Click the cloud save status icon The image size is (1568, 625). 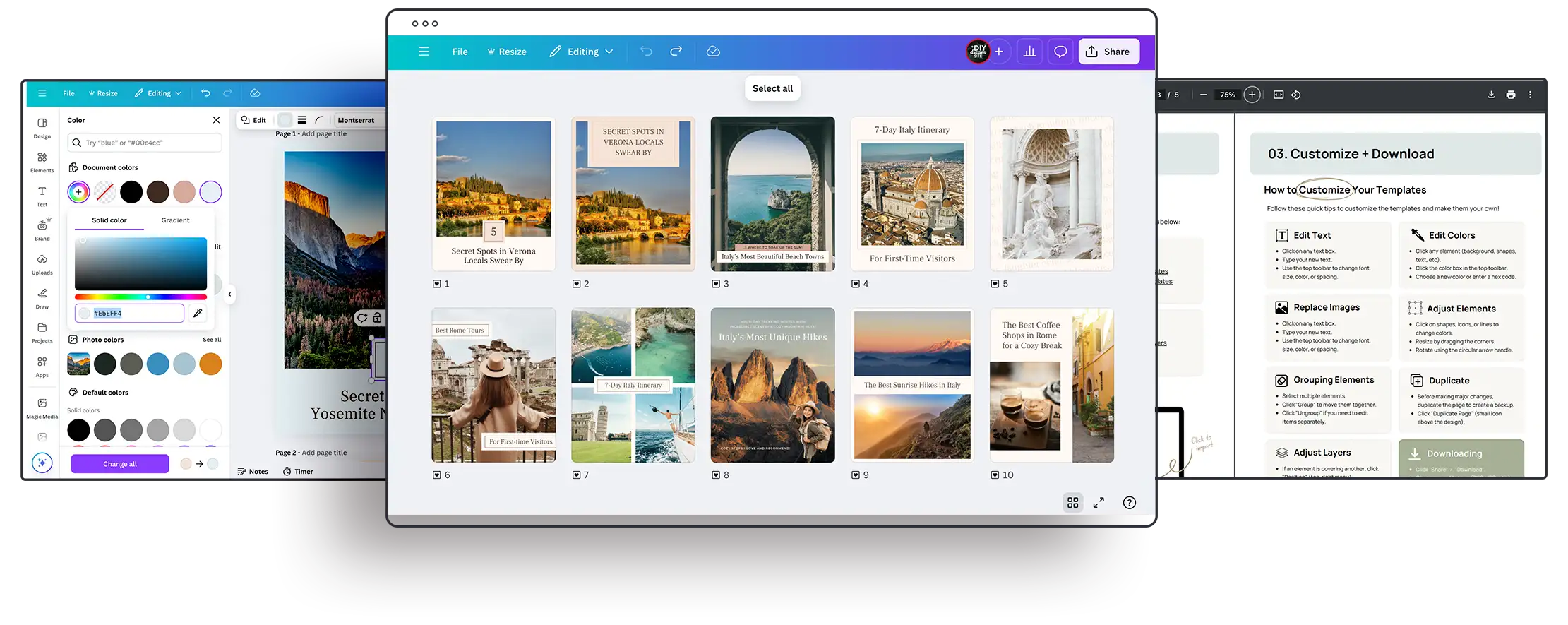(713, 52)
